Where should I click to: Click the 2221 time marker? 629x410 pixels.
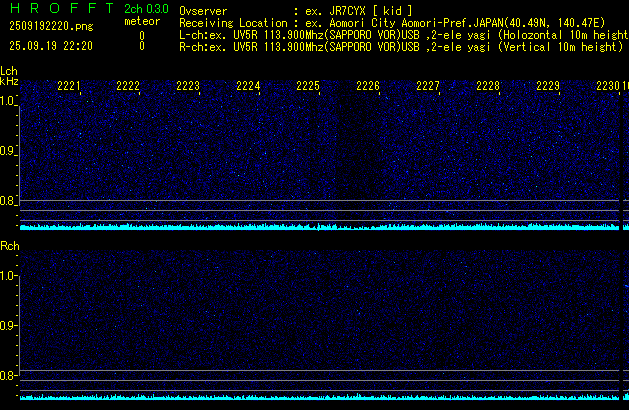[x=69, y=87]
